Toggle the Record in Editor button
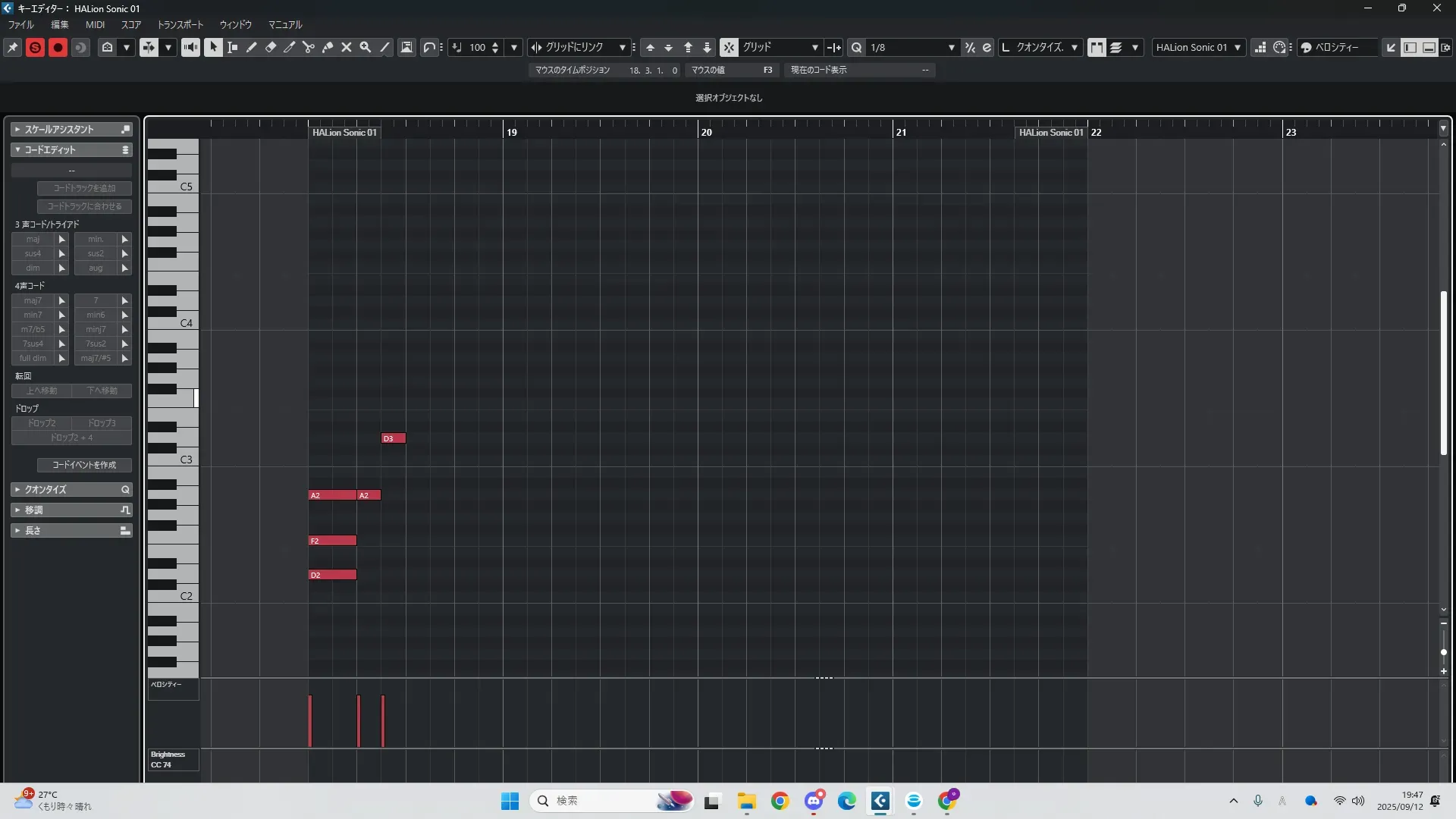1456x819 pixels. tap(58, 47)
